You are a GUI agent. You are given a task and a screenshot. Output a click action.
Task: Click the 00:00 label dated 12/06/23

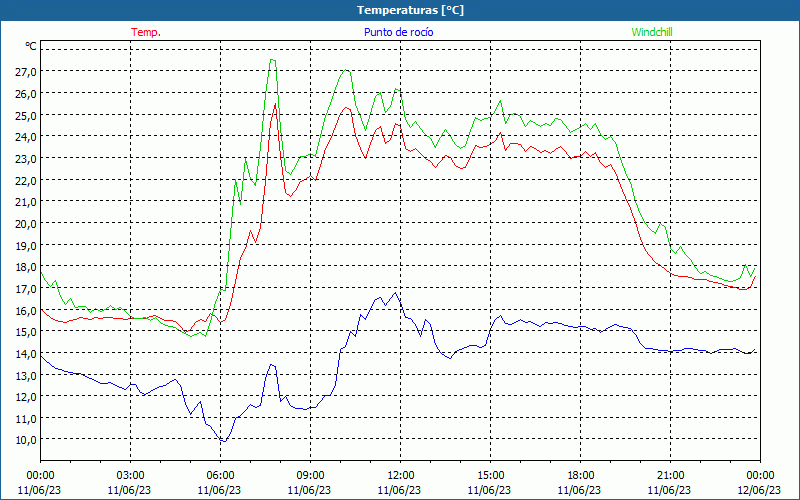760,475
